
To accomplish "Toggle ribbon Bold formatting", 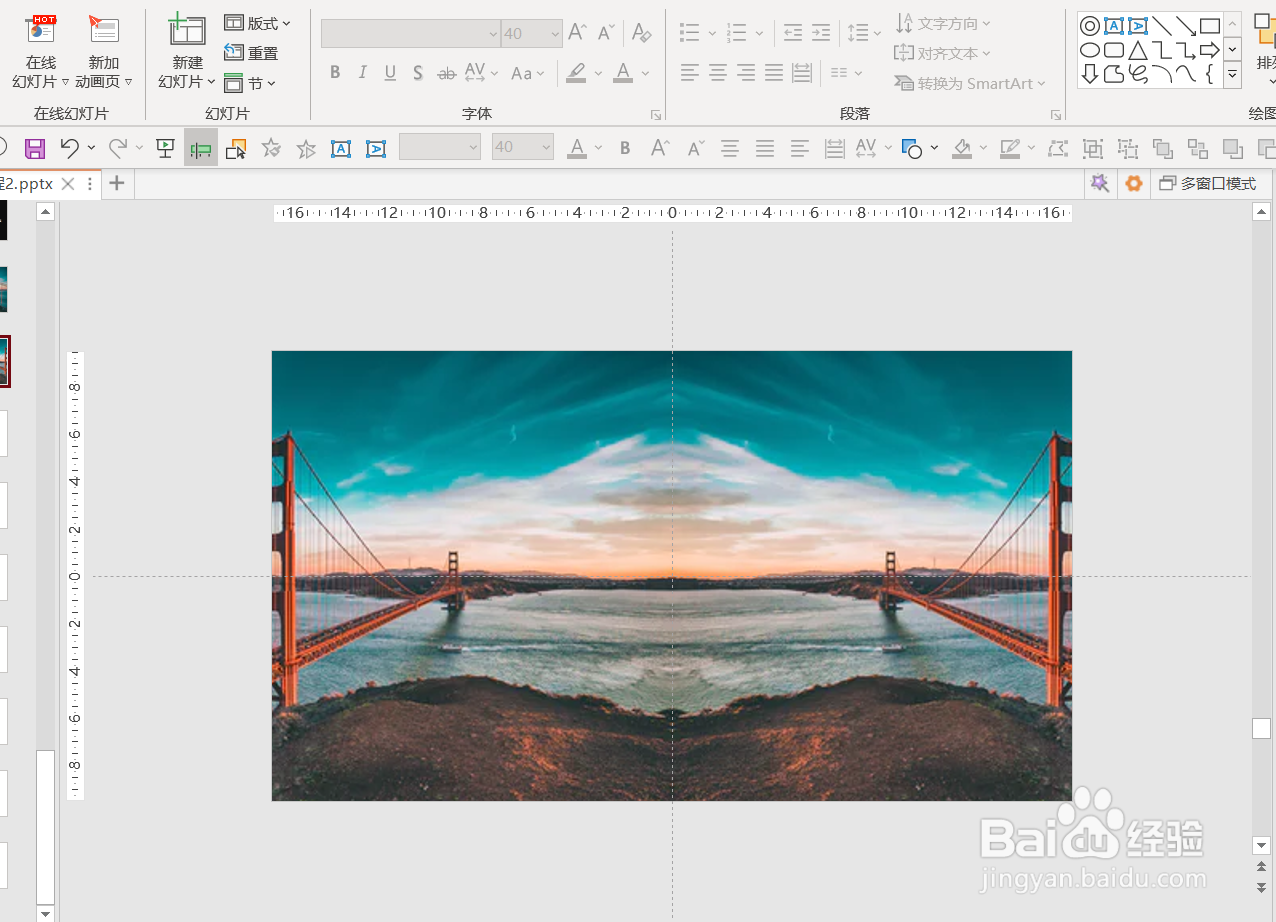I will [x=335, y=72].
